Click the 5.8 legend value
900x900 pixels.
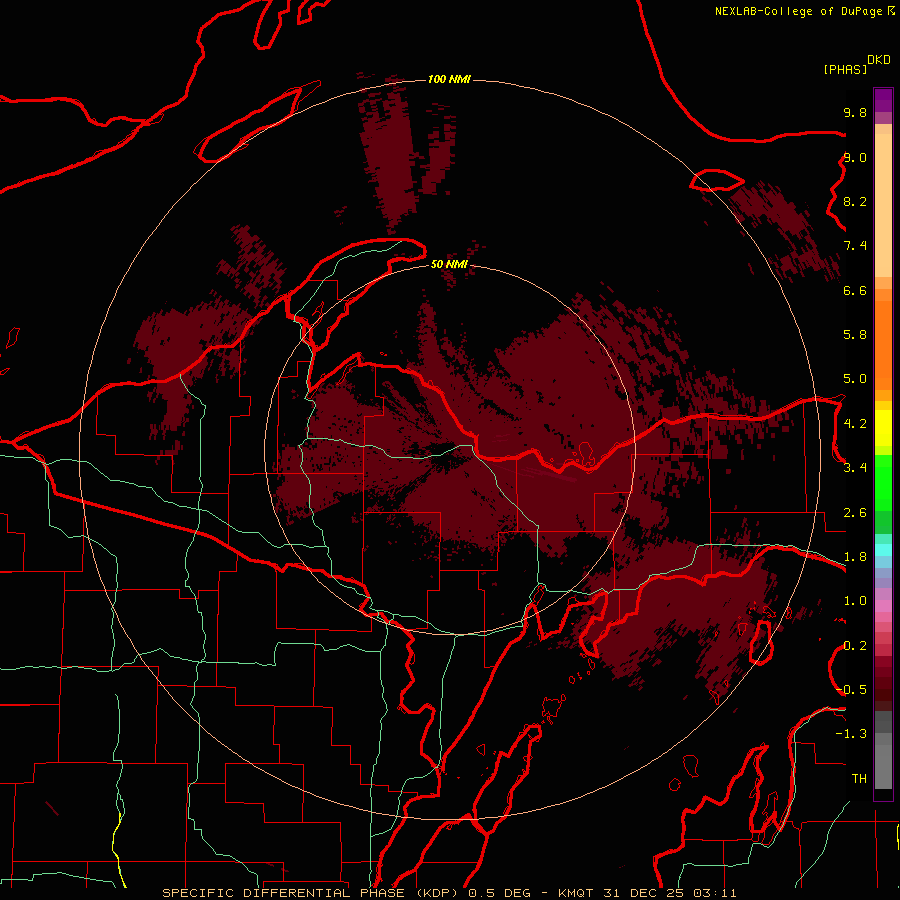click(x=855, y=335)
